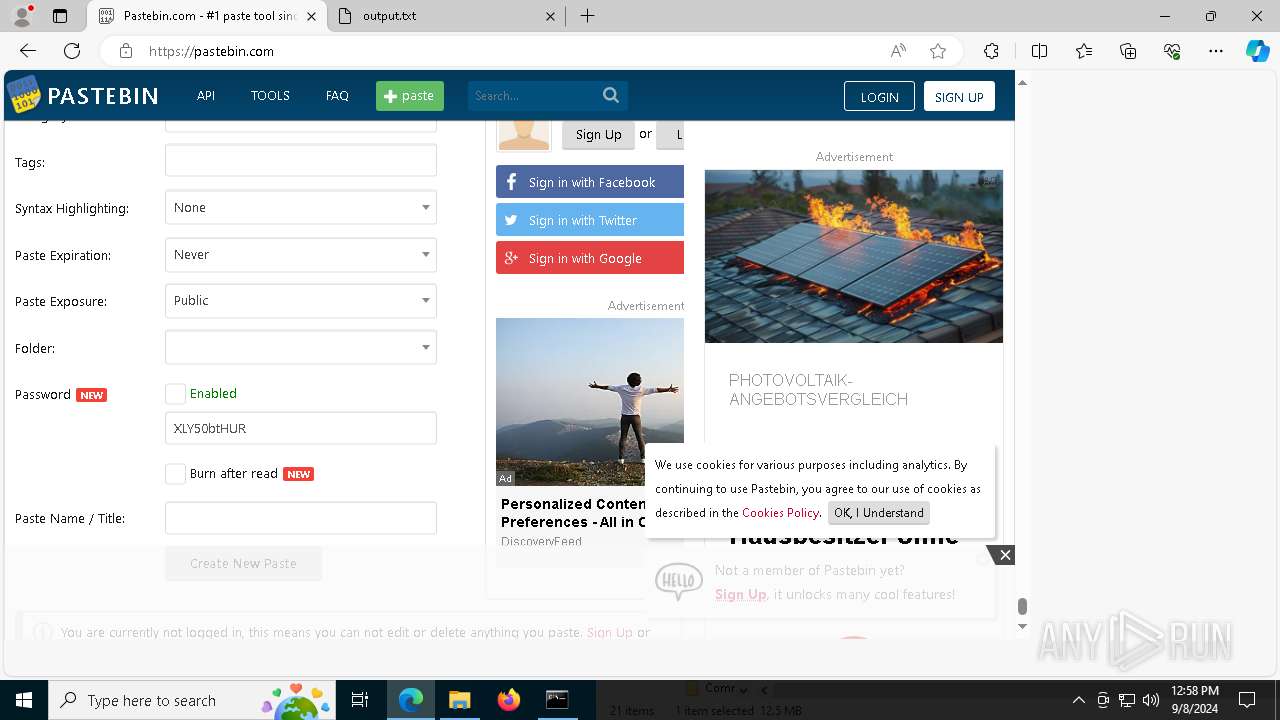Click Sign in with Google
1280x720 pixels.
[x=590, y=258]
